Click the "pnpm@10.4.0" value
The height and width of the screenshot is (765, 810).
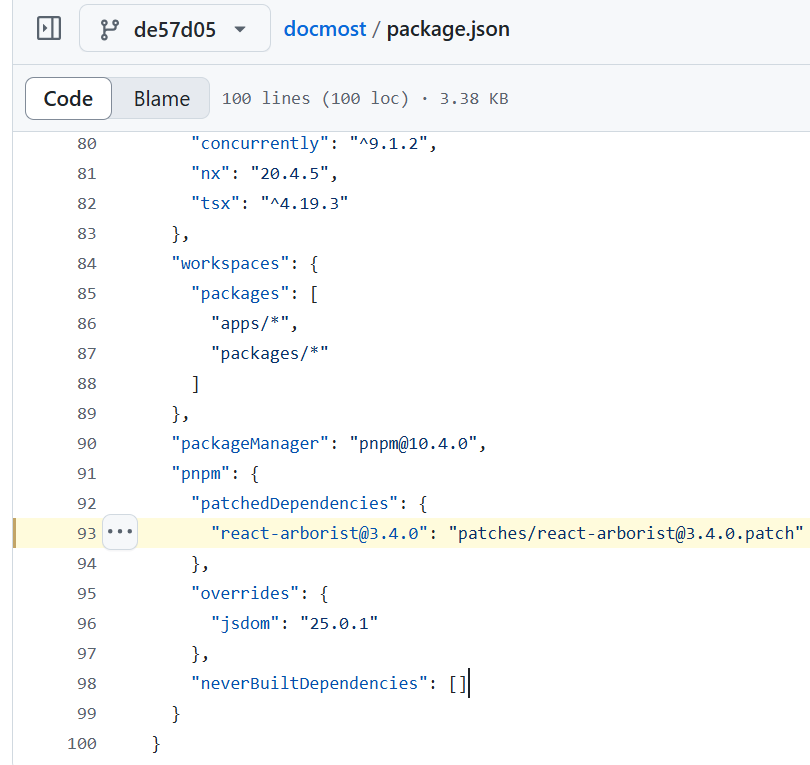click(413, 443)
